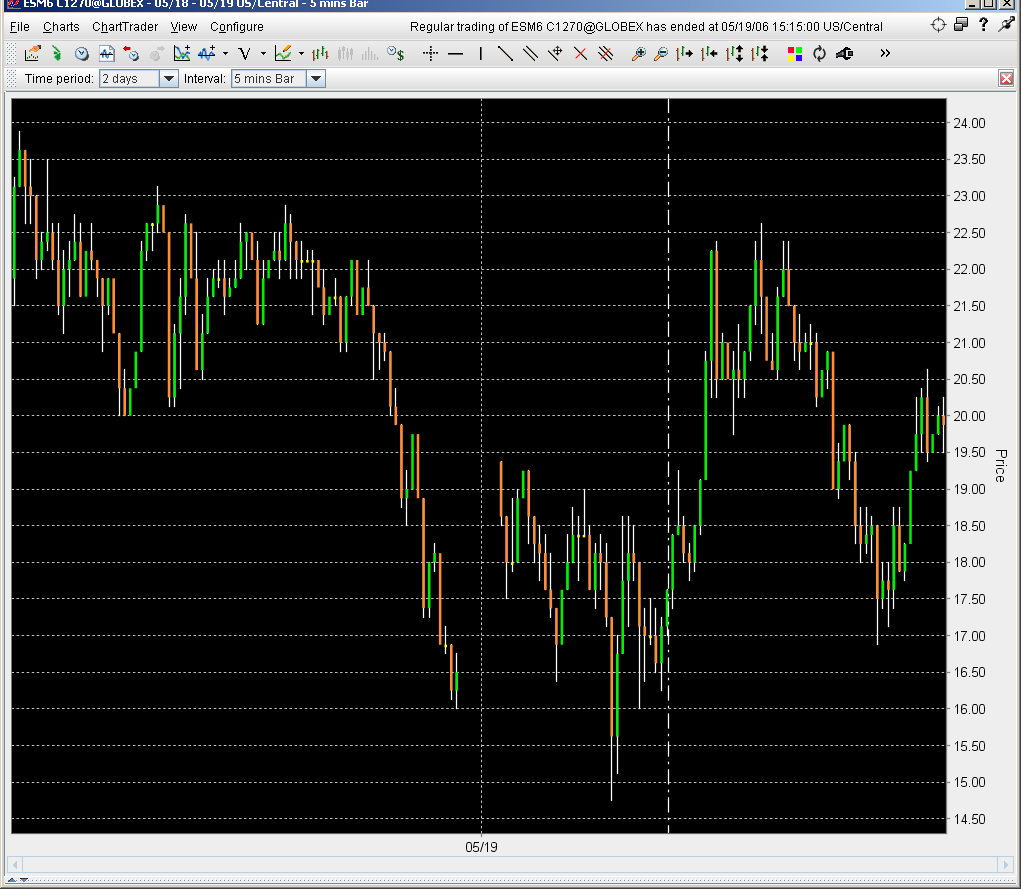Click the vertical Price axis title
The width and height of the screenshot is (1021, 889).
pos(1001,466)
